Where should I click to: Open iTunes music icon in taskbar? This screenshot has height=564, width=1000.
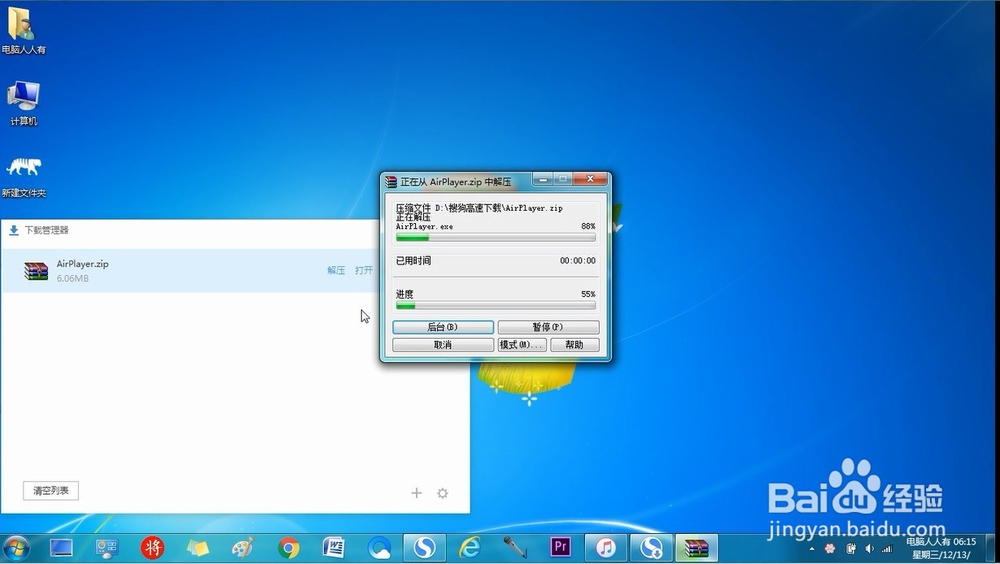coord(606,548)
